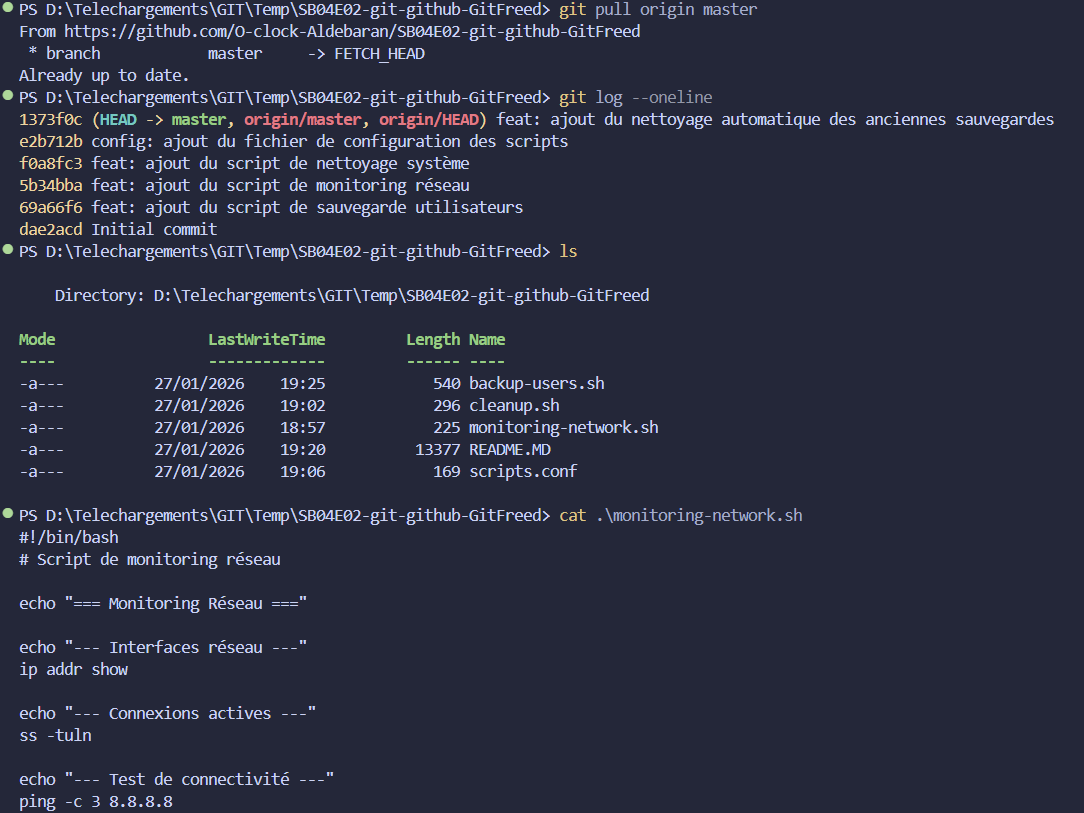Click backup-users.sh in the file listing

[536, 383]
